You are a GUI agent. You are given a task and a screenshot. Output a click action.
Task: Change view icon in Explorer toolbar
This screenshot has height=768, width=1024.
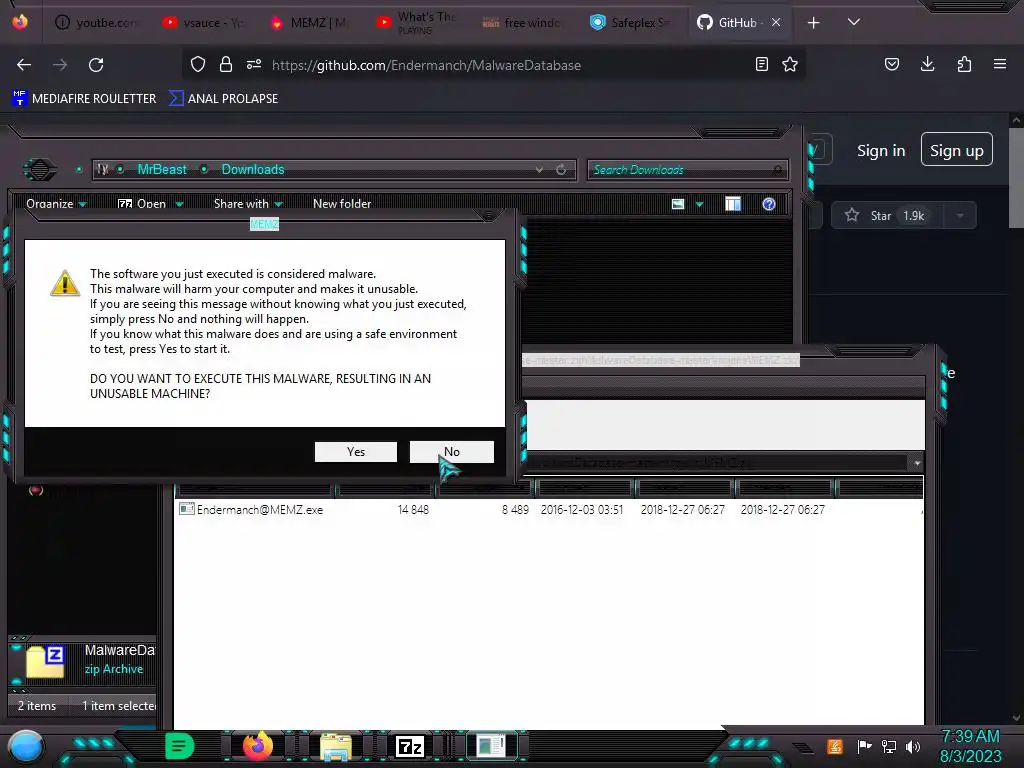[678, 204]
